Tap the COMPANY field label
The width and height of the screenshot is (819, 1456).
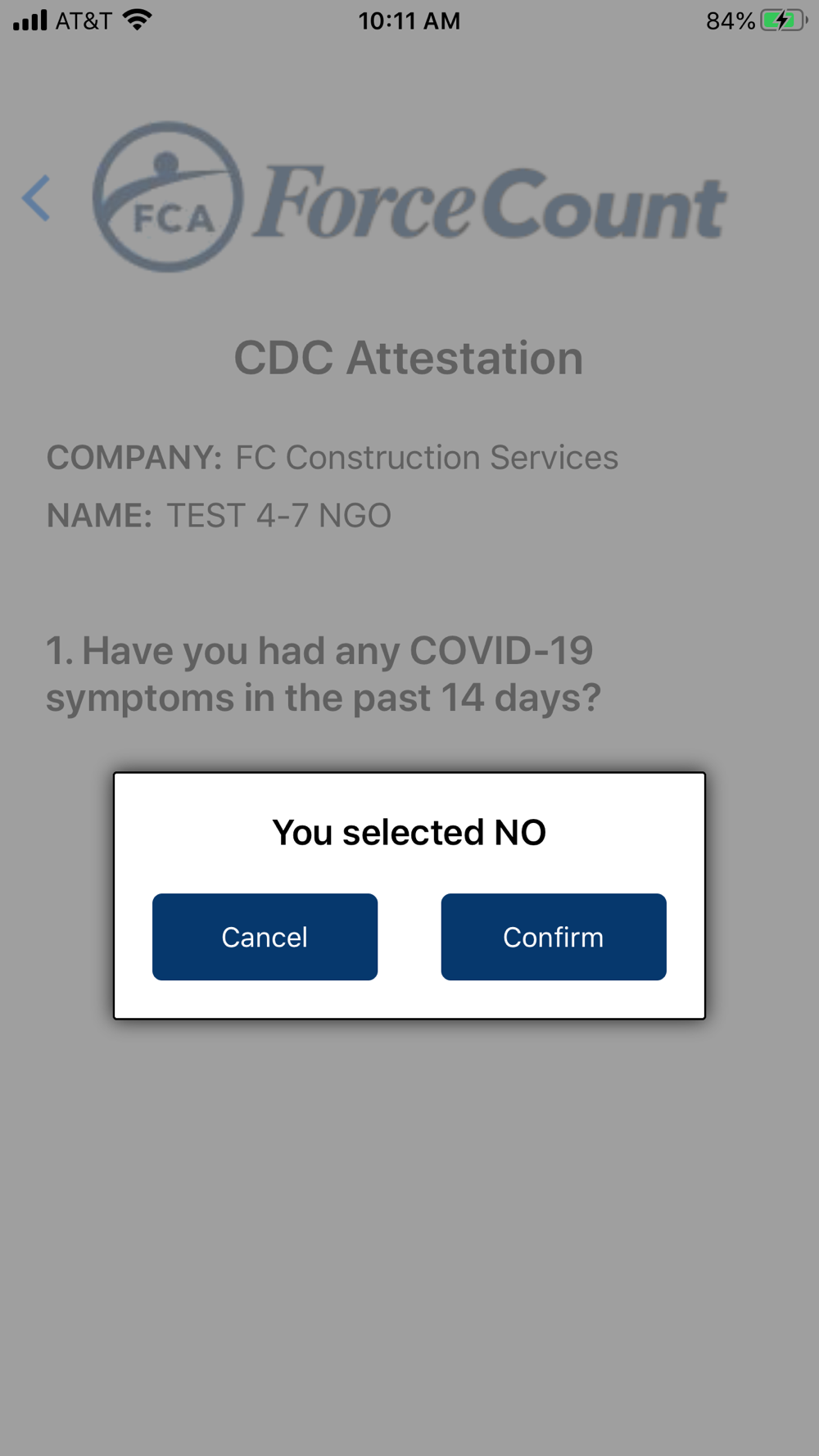click(x=133, y=457)
